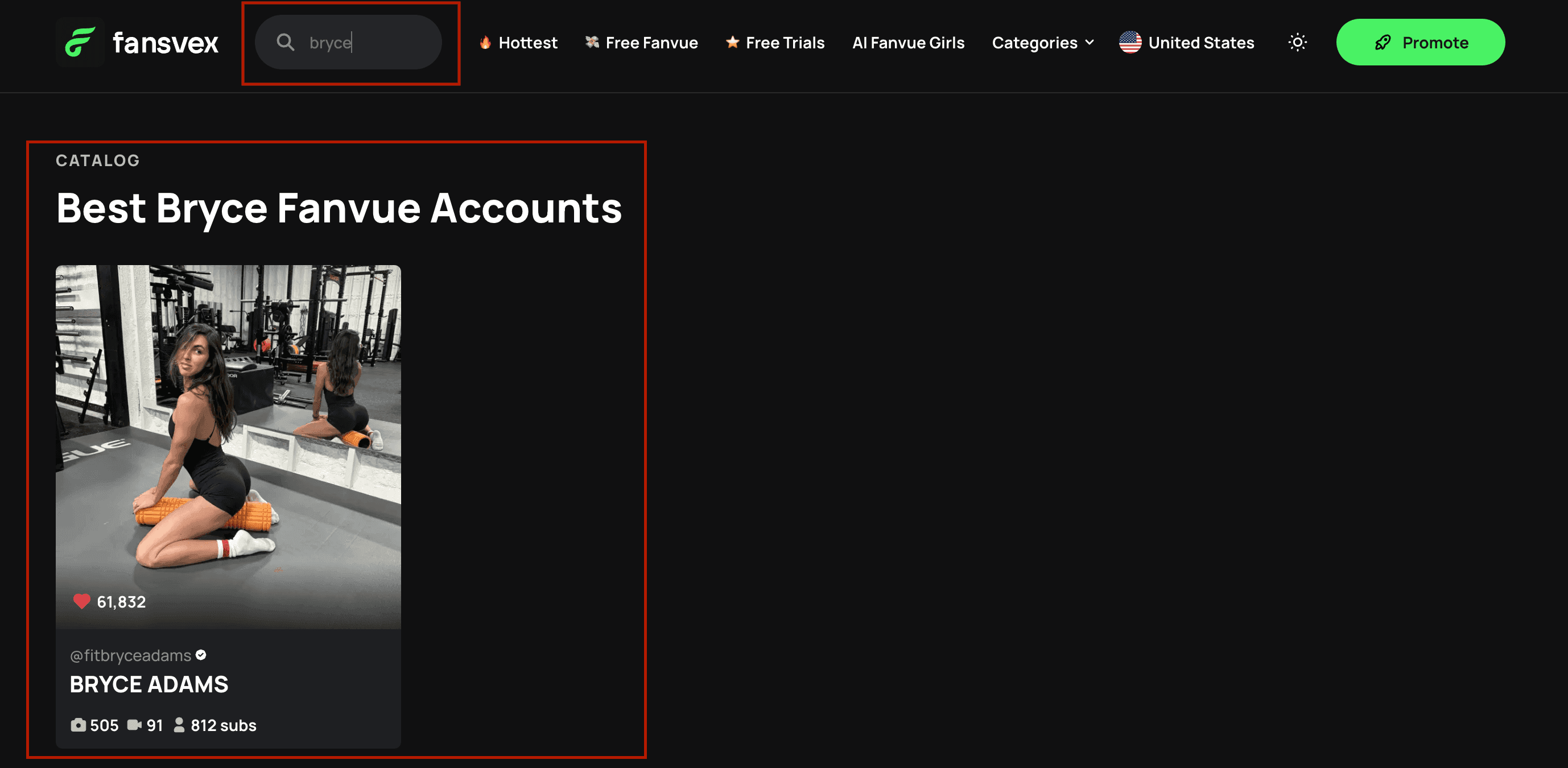
Task: Click the icon beside Free Fanvue
Action: click(x=592, y=42)
